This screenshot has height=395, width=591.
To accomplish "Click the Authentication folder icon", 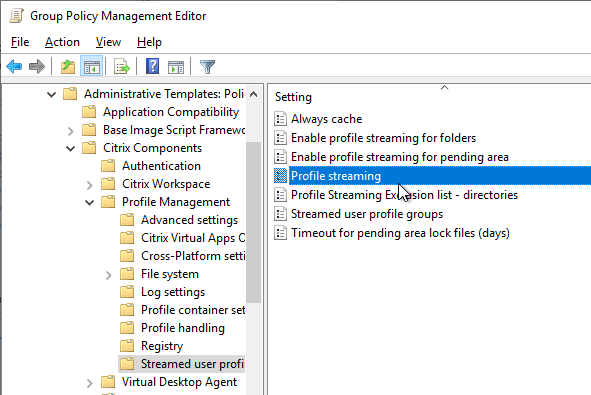I will (108, 166).
